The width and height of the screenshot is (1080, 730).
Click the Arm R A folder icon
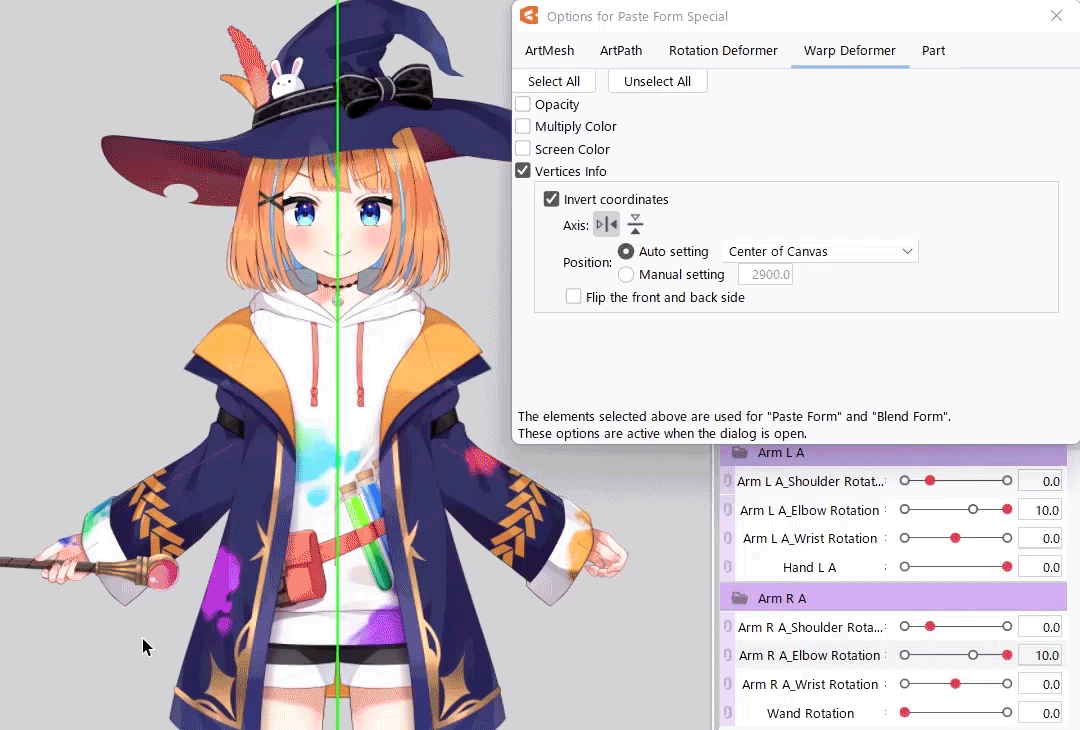(x=740, y=598)
